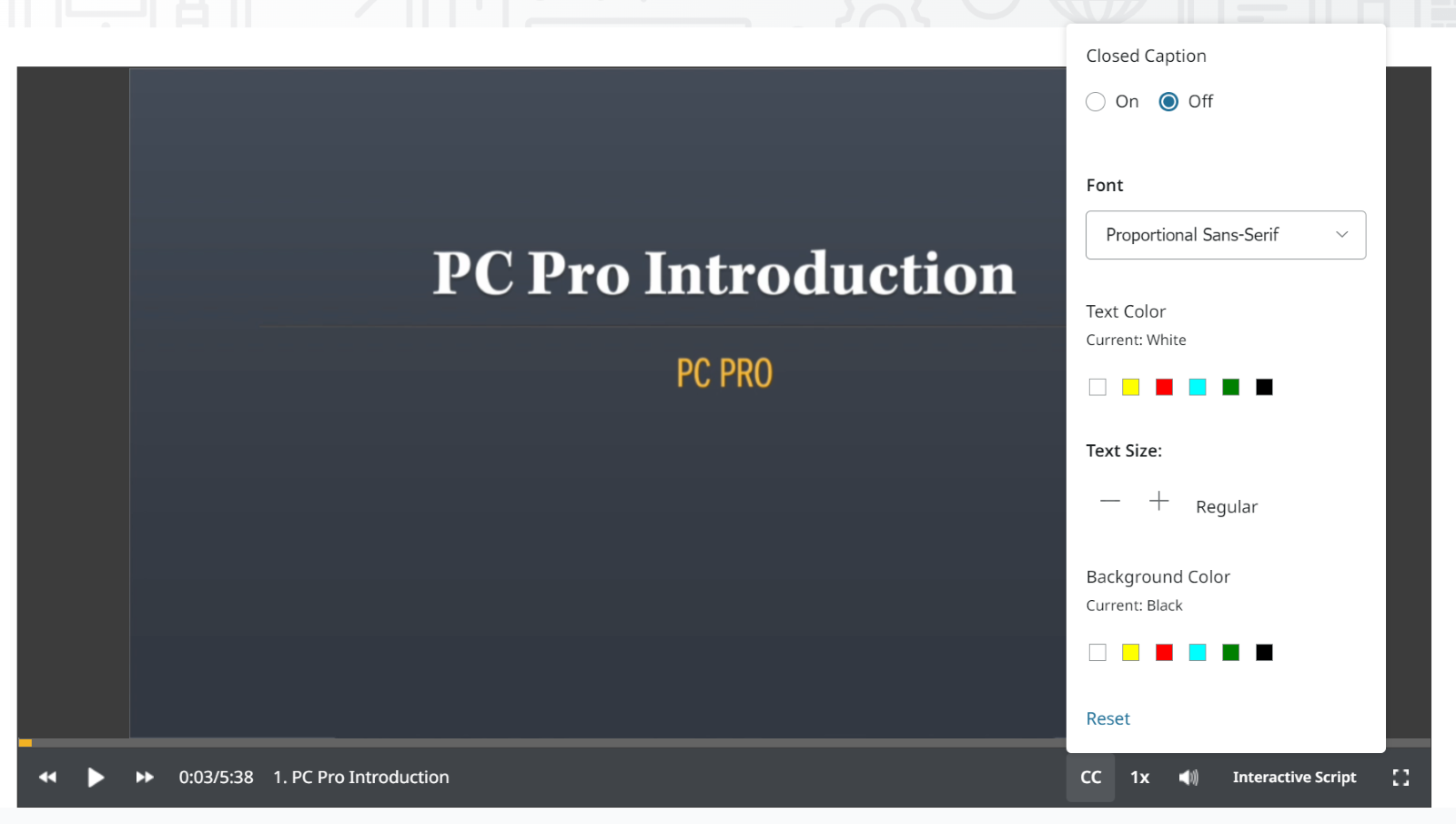Open the 1x playback speed menu
Image resolution: width=1456 pixels, height=824 pixels.
tap(1139, 778)
